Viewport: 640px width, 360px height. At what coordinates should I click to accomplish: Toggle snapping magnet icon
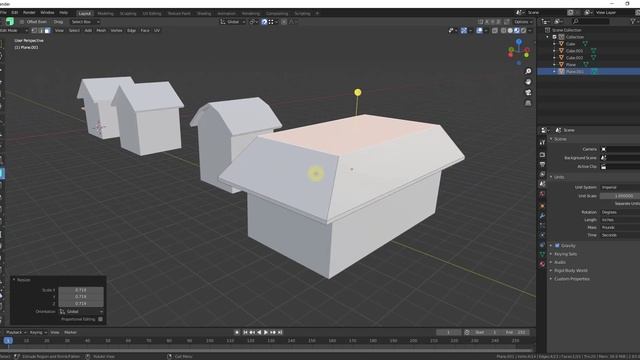(264, 22)
